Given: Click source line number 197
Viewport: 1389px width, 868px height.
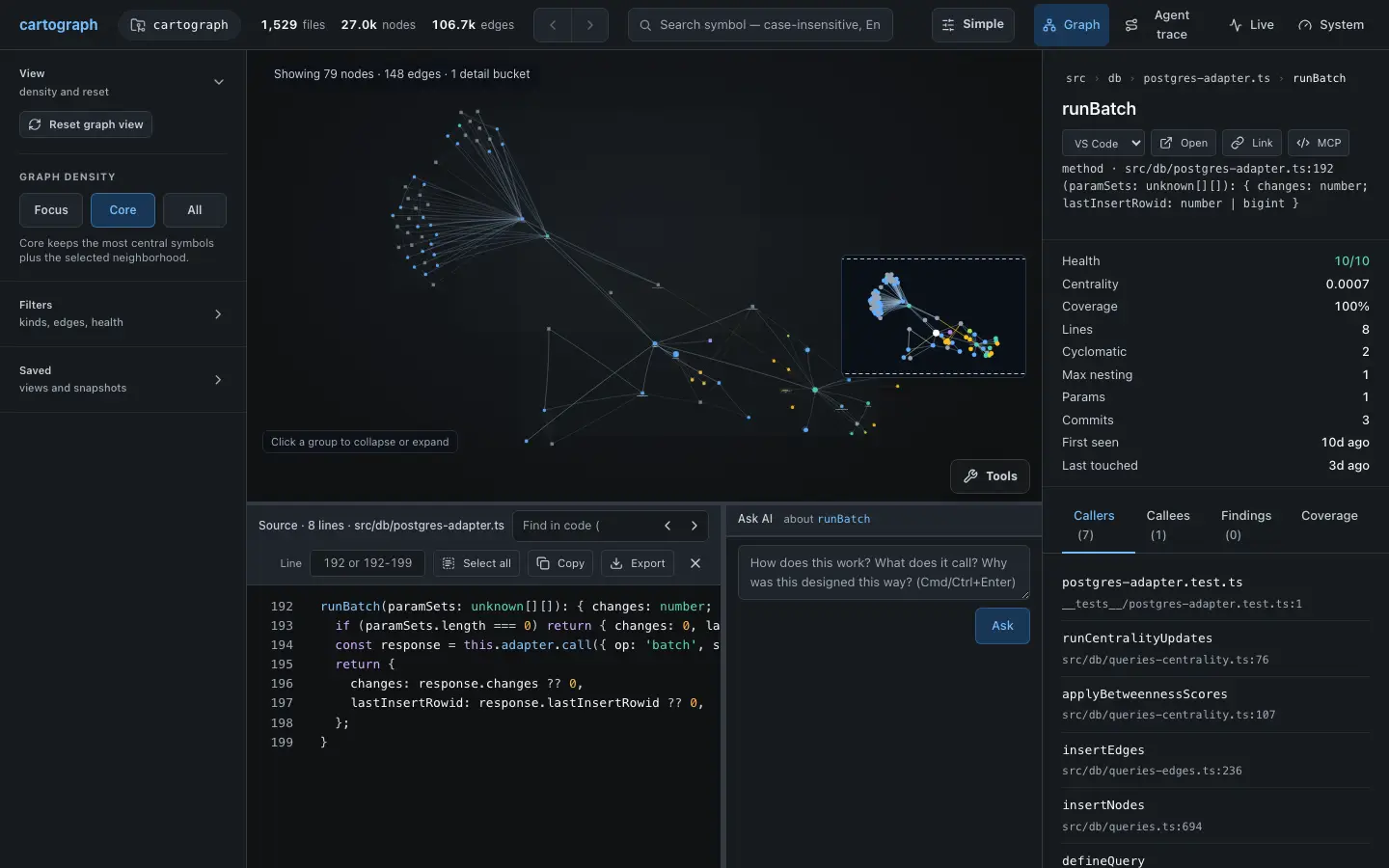Looking at the screenshot, I should tap(282, 703).
